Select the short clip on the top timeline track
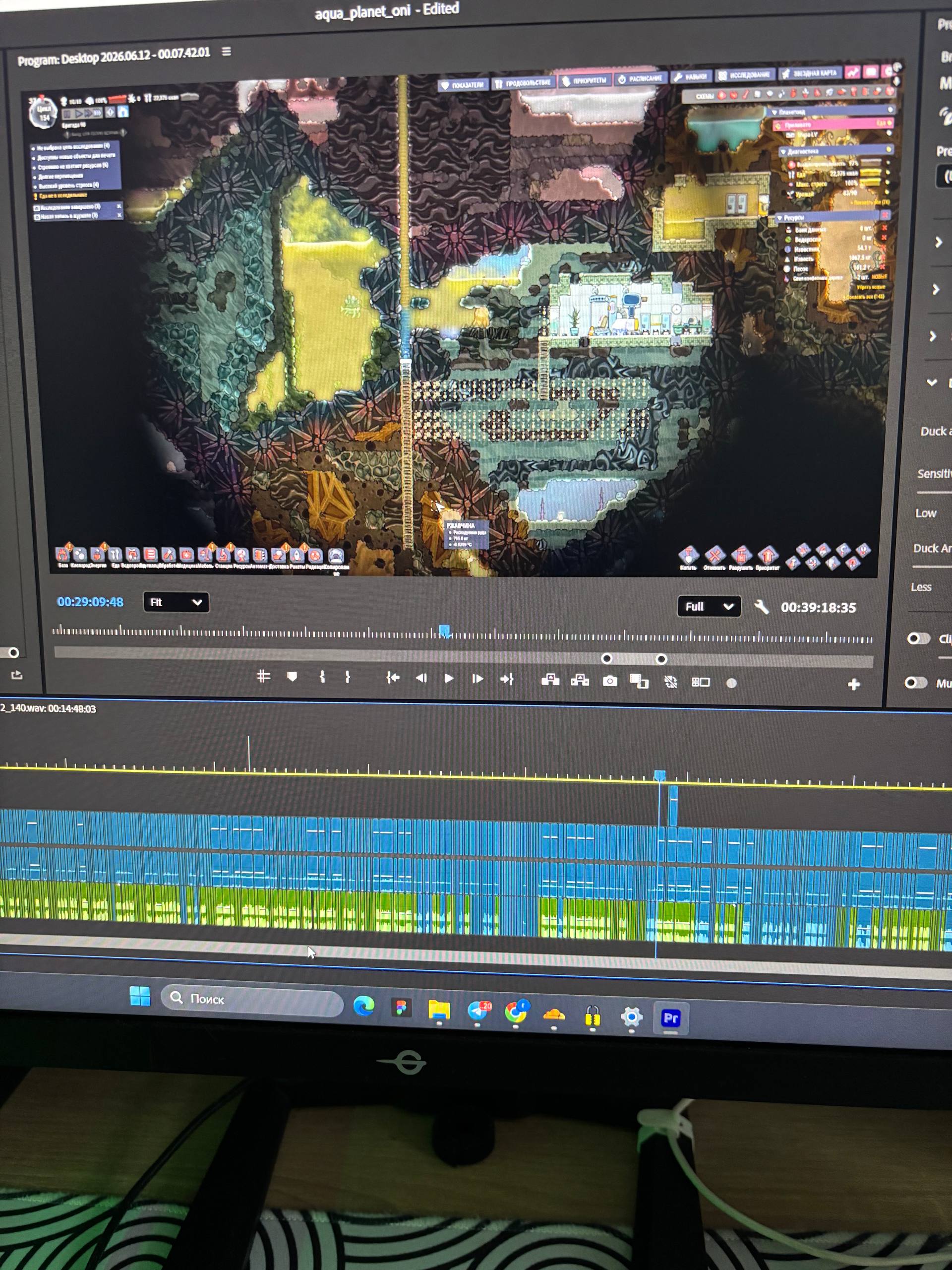Viewport: 952px width, 1270px height. tap(673, 805)
